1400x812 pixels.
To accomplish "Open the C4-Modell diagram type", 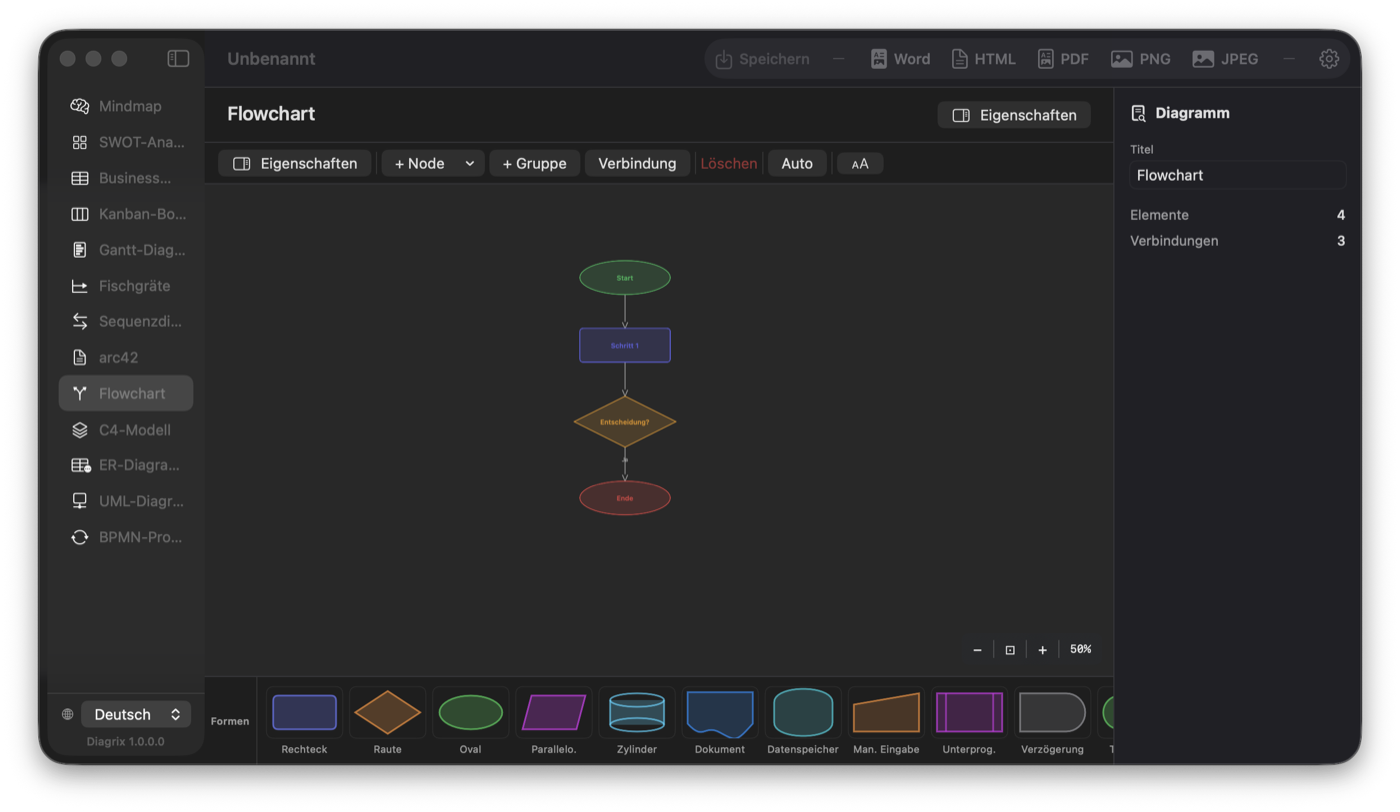I will (x=126, y=430).
